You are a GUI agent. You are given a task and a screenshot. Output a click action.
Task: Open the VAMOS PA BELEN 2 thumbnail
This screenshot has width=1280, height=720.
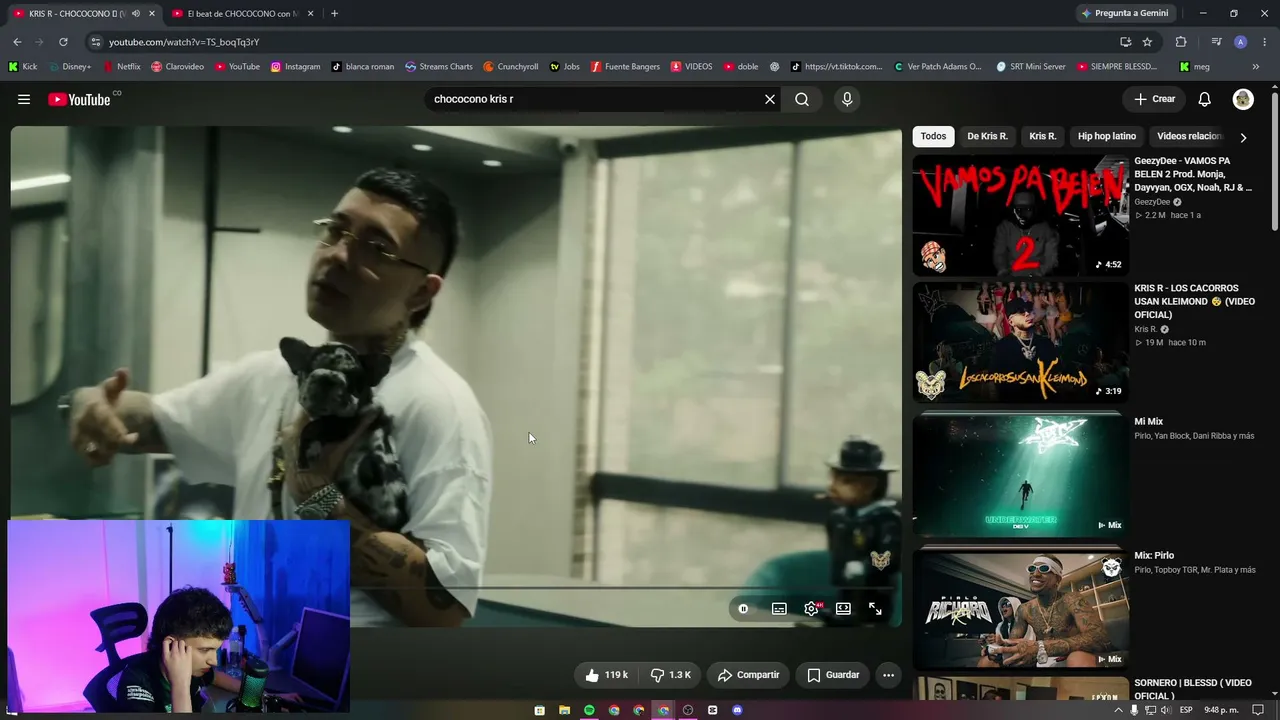(1020, 215)
